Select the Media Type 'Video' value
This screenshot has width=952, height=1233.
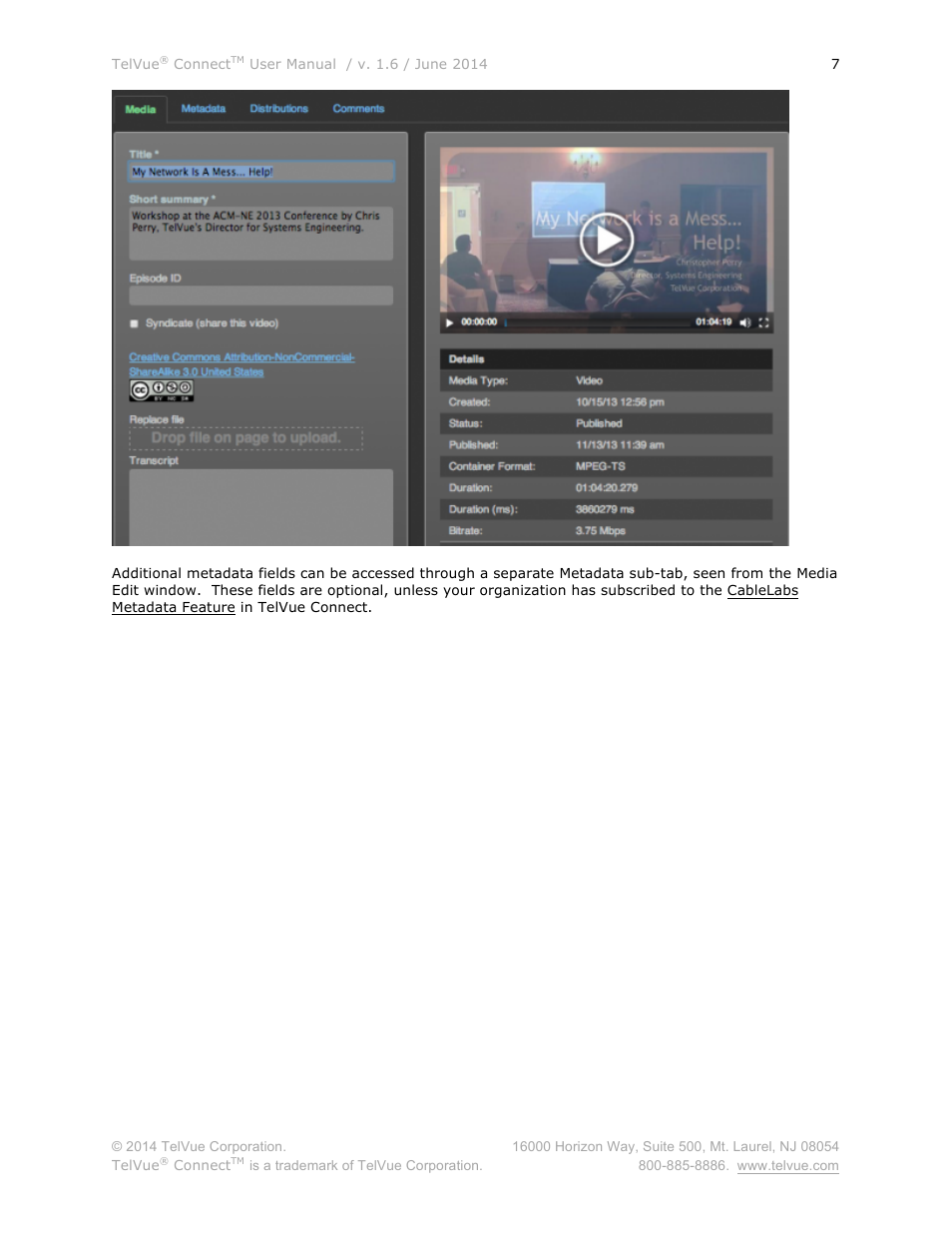[x=589, y=380]
